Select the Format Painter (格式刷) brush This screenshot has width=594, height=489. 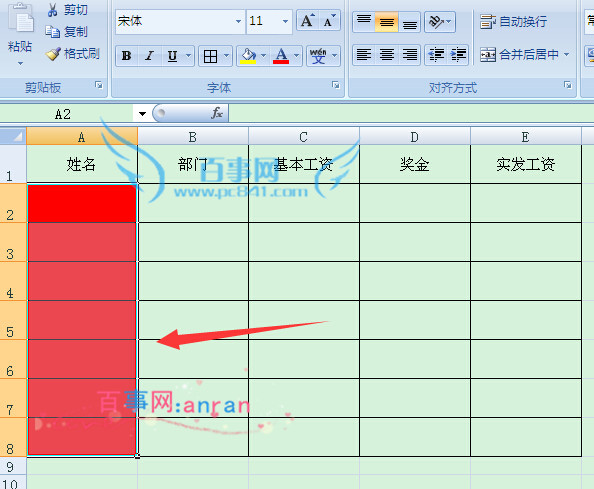point(53,54)
